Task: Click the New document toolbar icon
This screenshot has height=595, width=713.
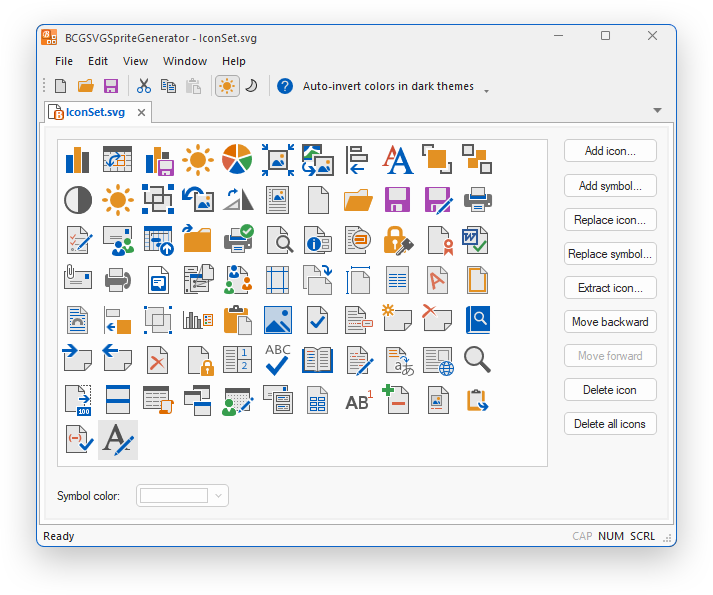Action: tap(60, 86)
